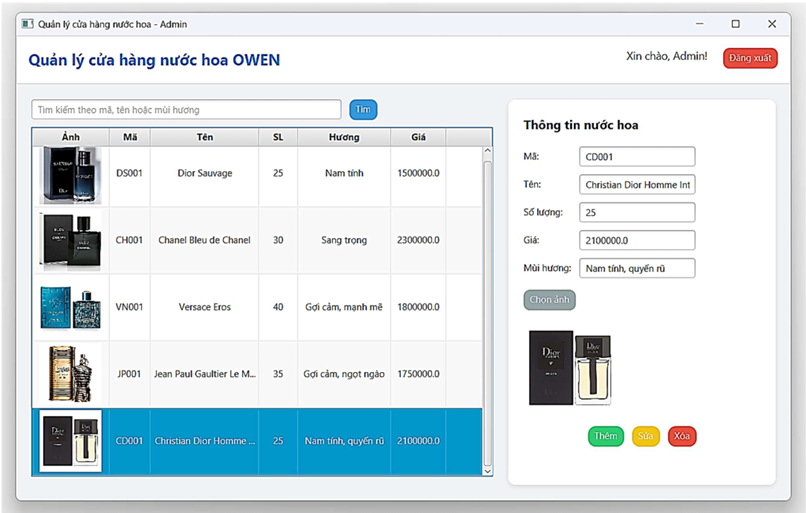Click the app icon in title bar
This screenshot has width=806, height=513.
click(27, 24)
